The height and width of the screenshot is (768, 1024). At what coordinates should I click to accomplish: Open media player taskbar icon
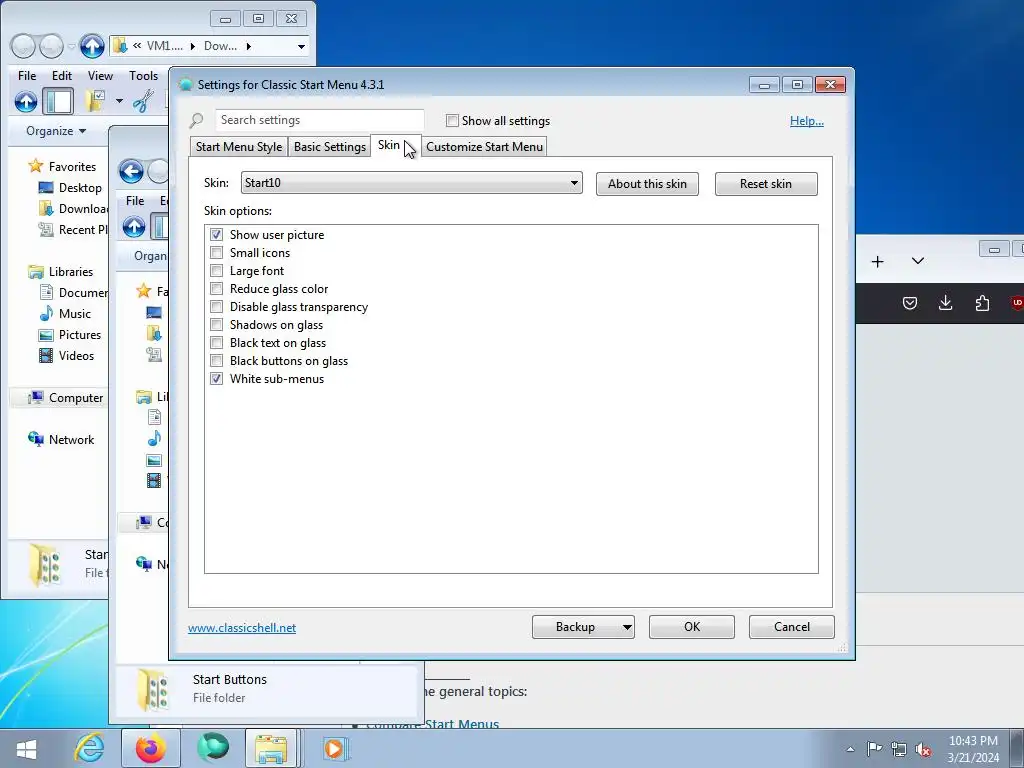pyautogui.click(x=335, y=748)
